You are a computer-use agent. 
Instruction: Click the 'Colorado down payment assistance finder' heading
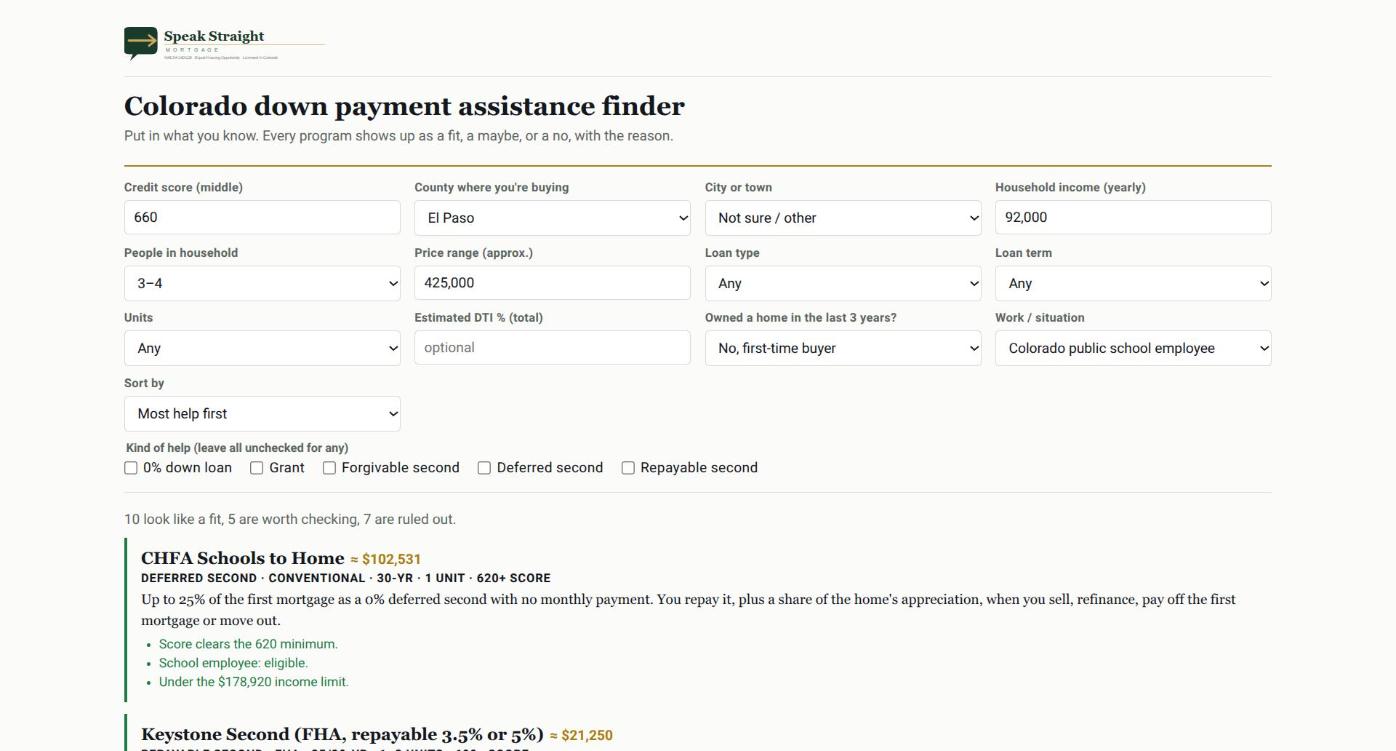click(404, 106)
